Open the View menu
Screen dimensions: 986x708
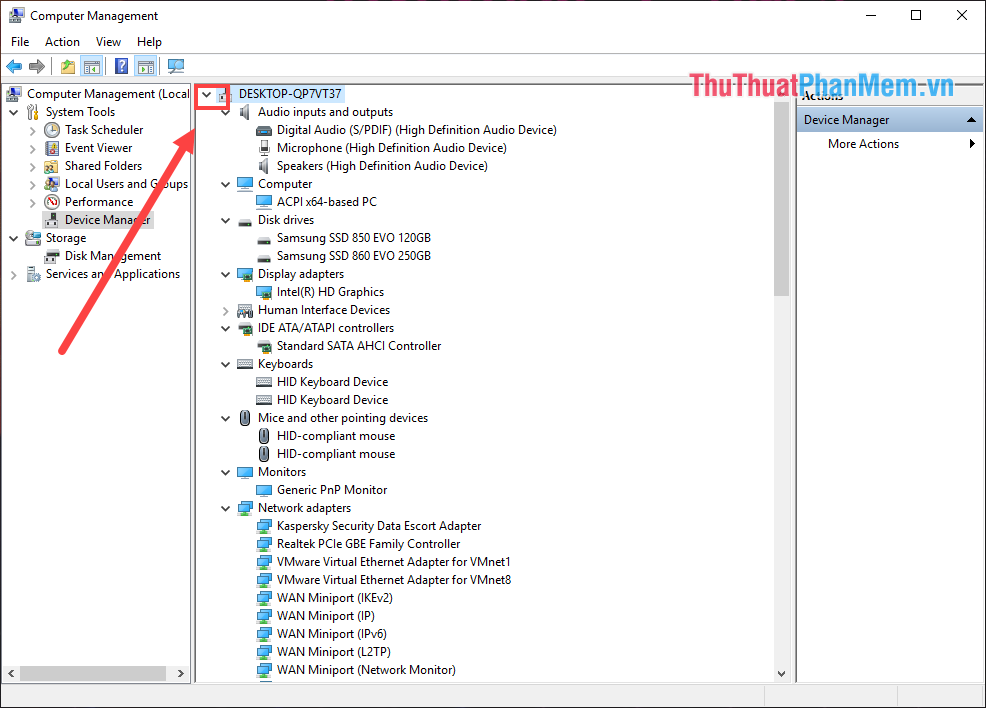pyautogui.click(x=108, y=41)
